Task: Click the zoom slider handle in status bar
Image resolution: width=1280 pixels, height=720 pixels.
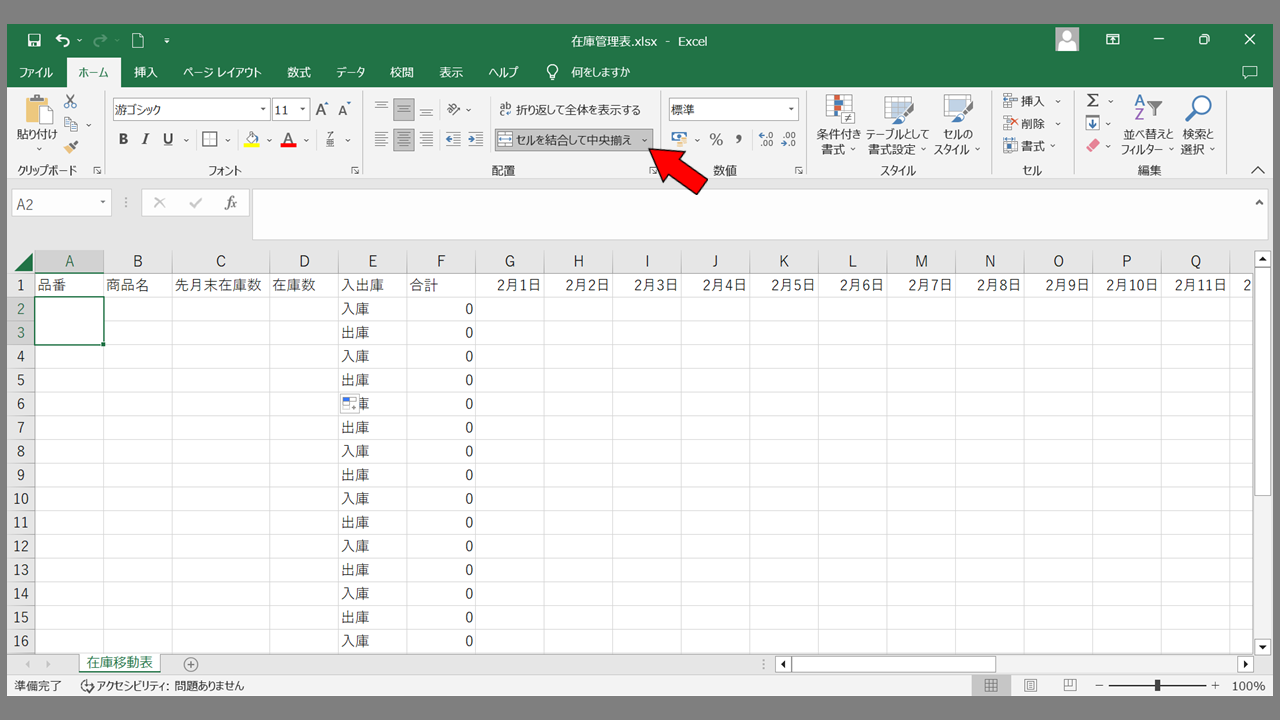Action: (1157, 686)
